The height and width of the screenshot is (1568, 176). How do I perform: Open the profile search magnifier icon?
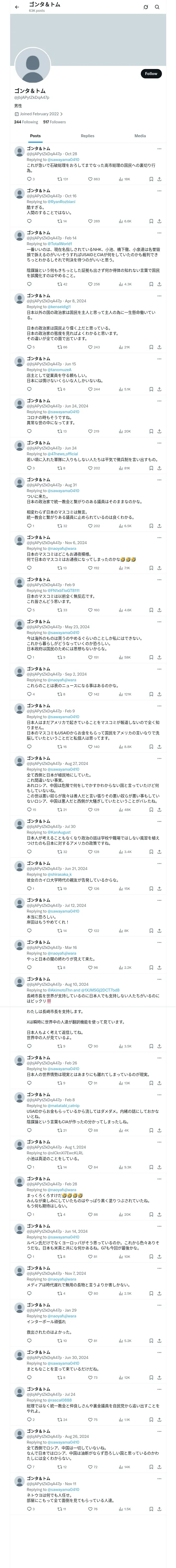(x=157, y=7)
